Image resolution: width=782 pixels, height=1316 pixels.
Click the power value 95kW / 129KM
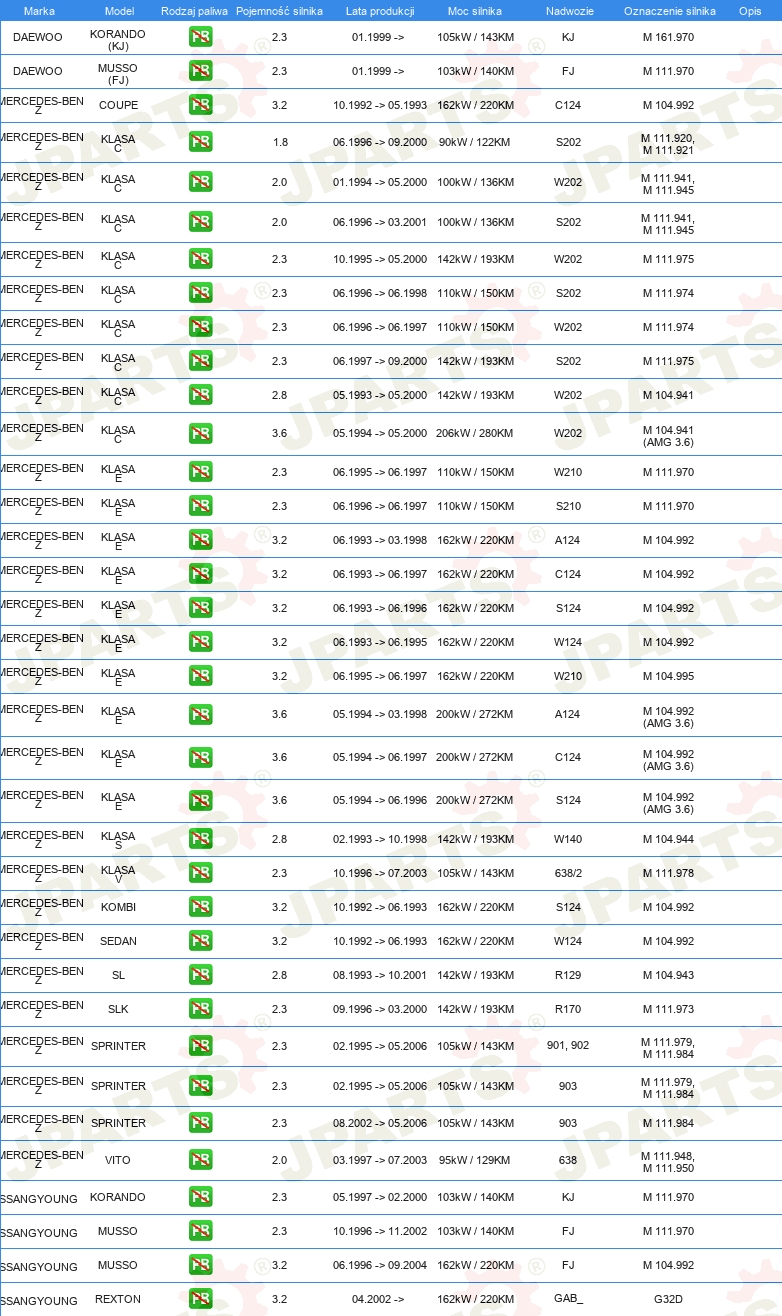click(474, 1160)
